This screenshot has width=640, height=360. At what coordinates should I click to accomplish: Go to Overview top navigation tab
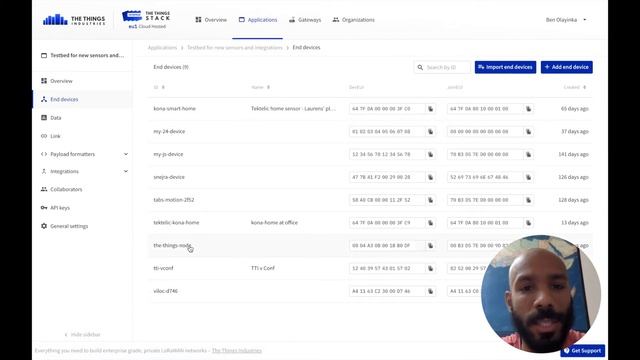211,20
